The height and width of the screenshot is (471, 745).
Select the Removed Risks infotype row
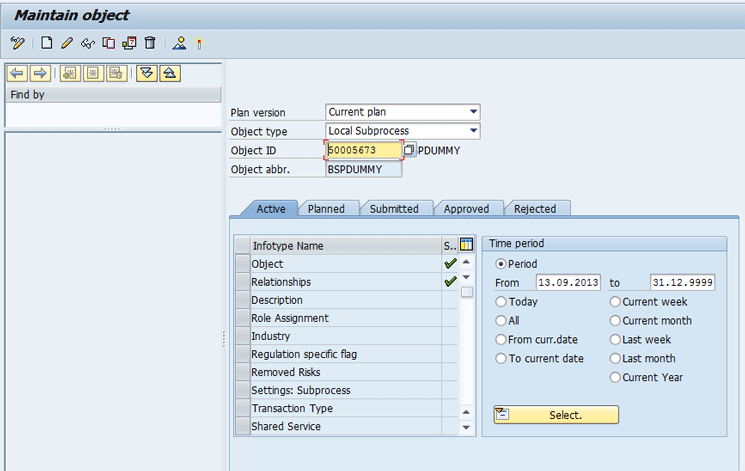346,372
